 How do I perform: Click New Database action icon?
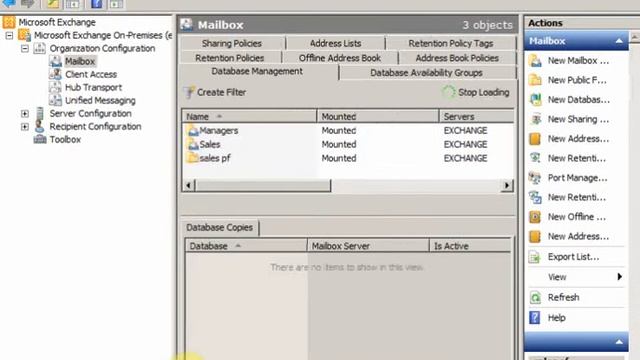tap(535, 100)
